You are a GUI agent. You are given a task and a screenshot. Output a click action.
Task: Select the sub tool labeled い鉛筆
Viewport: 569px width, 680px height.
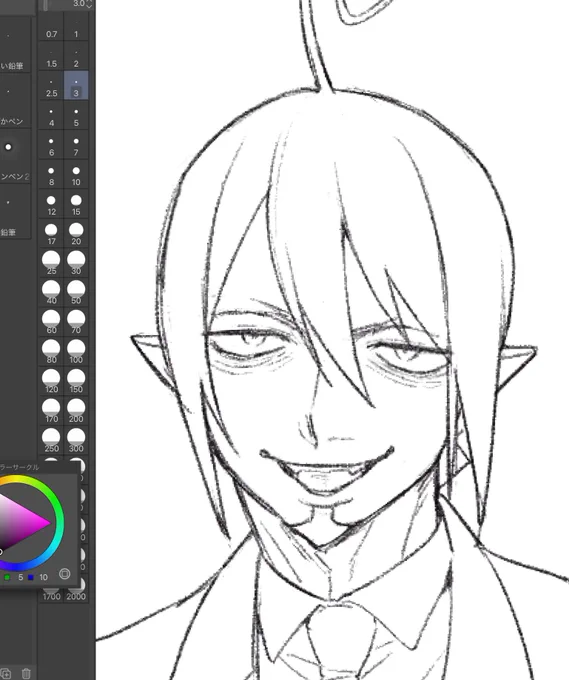[x=15, y=45]
